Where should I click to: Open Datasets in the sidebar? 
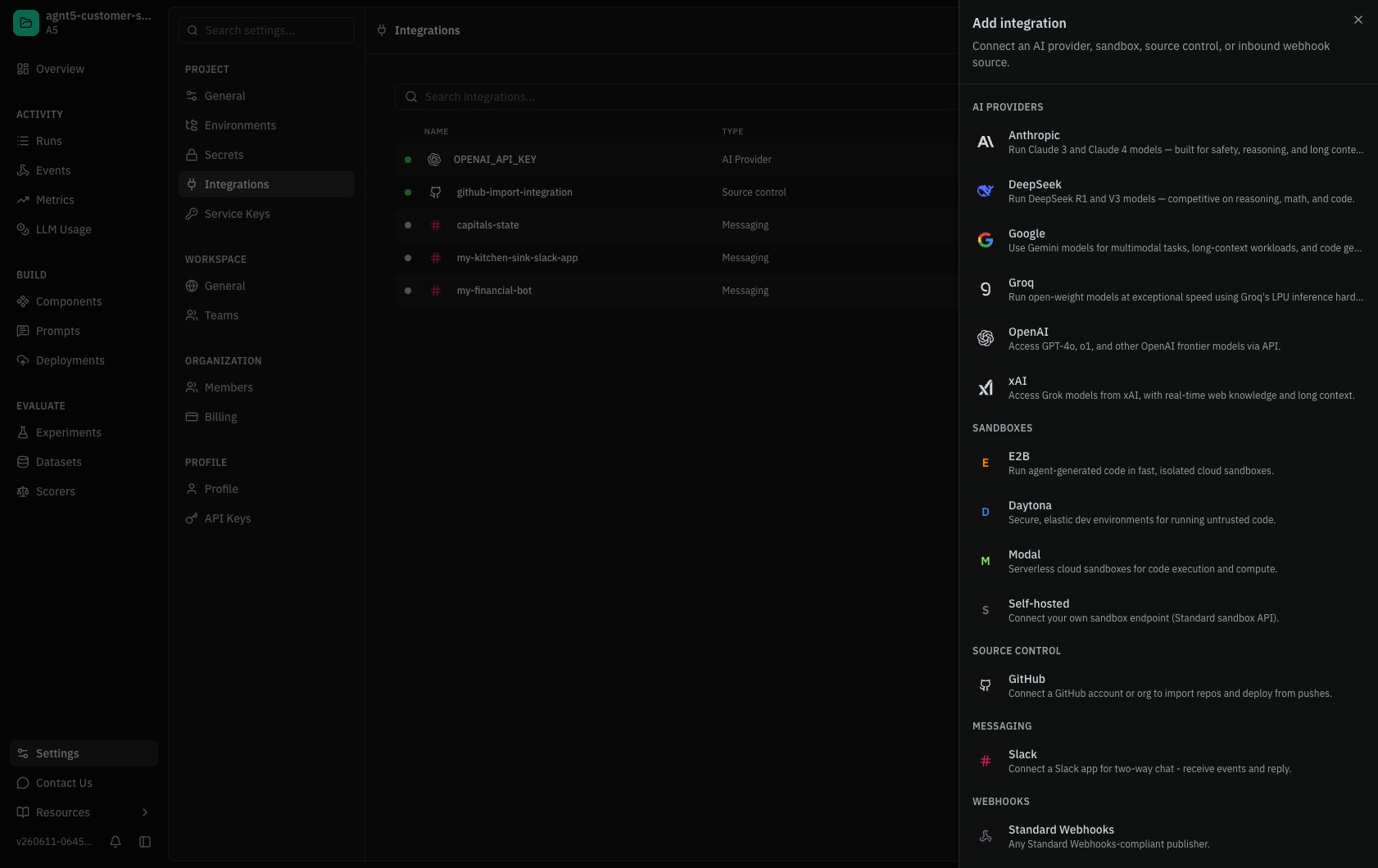pyautogui.click(x=84, y=462)
